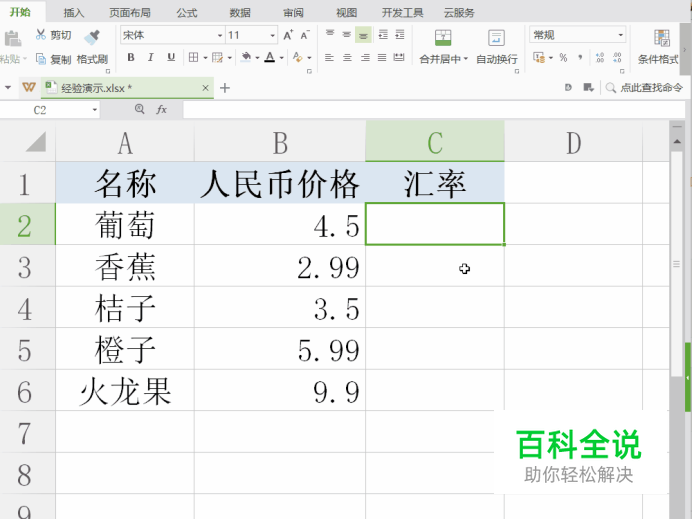Click the vertical scrollbar up arrow
Image resolution: width=692 pixels, height=519 pixels.
point(677,142)
